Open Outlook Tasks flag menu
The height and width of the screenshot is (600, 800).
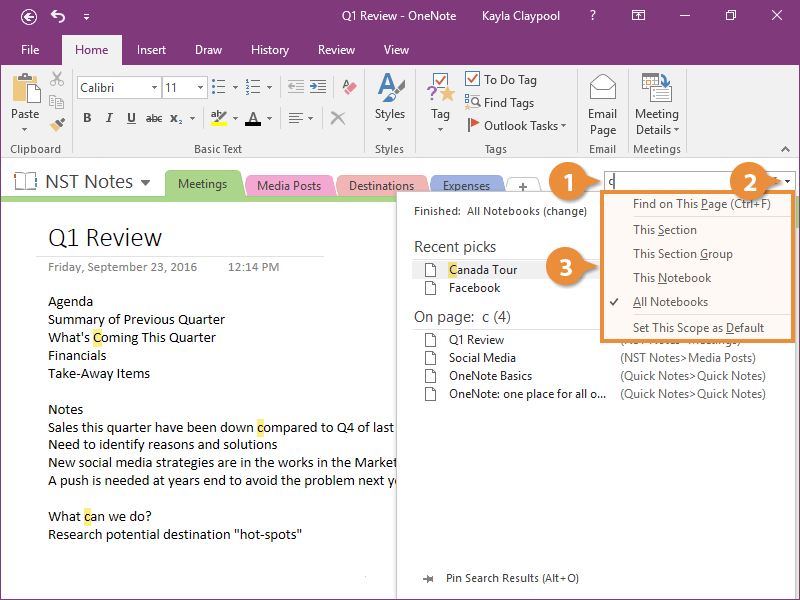[x=517, y=126]
